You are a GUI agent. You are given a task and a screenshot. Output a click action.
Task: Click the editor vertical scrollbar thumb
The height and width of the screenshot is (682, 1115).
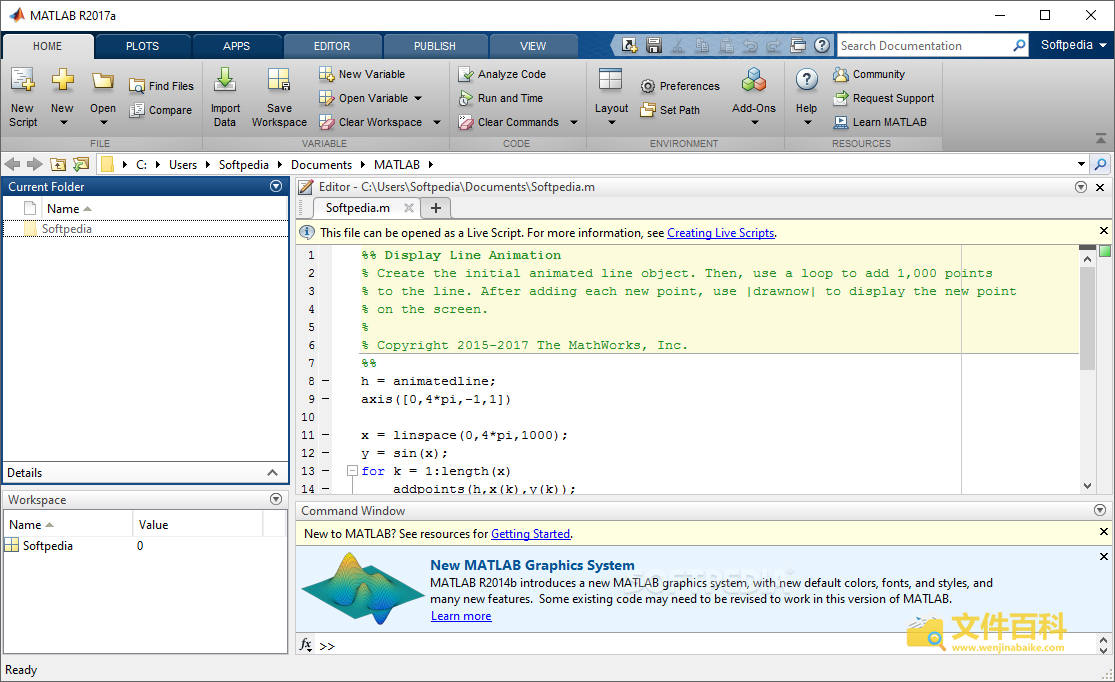click(1087, 317)
